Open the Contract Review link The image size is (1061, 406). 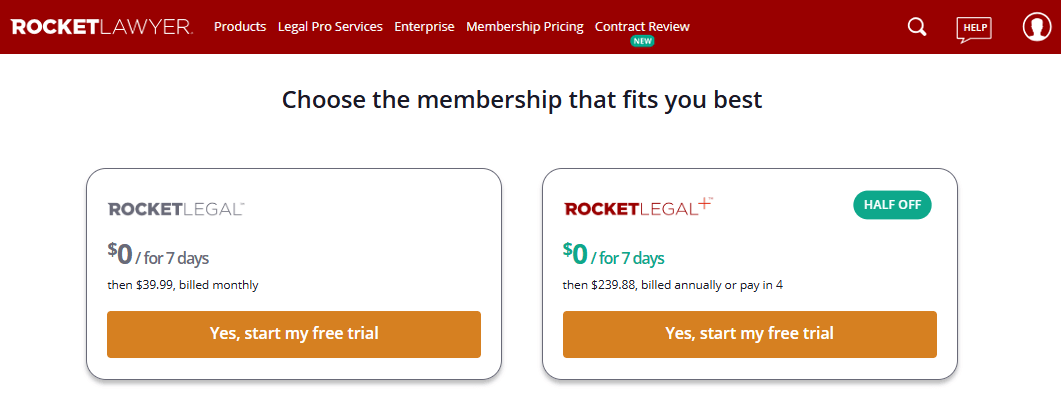coord(642,27)
